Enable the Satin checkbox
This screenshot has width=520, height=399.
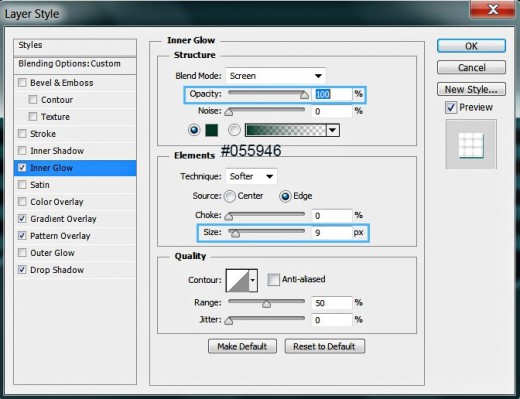pos(22,185)
